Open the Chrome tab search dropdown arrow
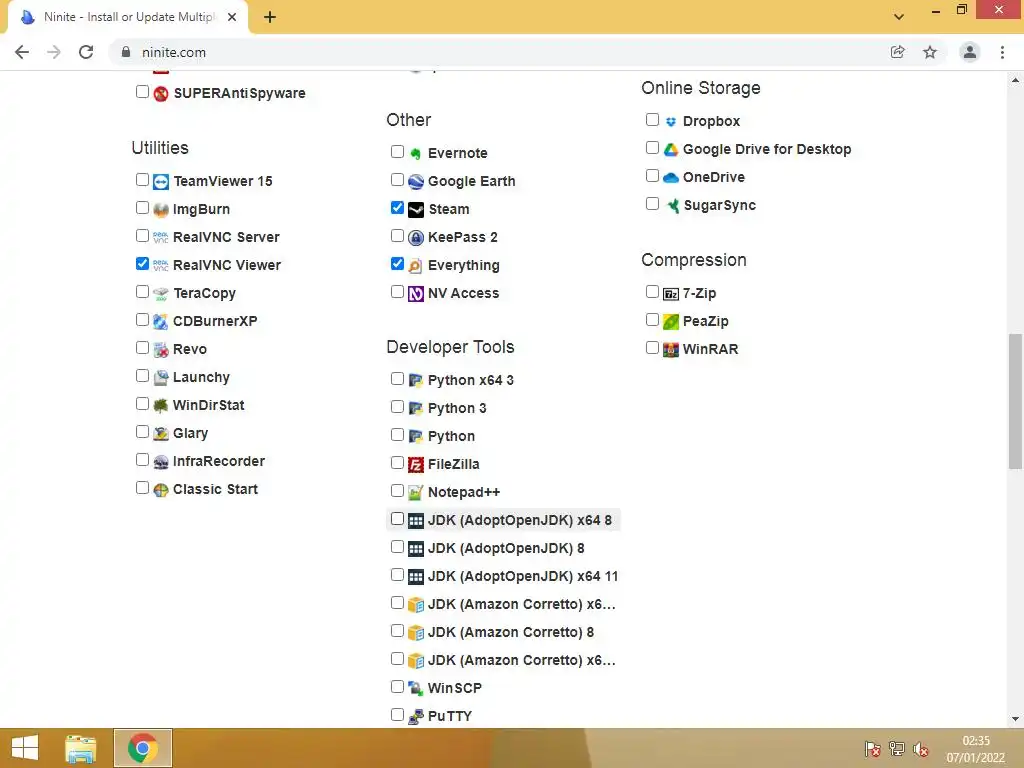 899,17
